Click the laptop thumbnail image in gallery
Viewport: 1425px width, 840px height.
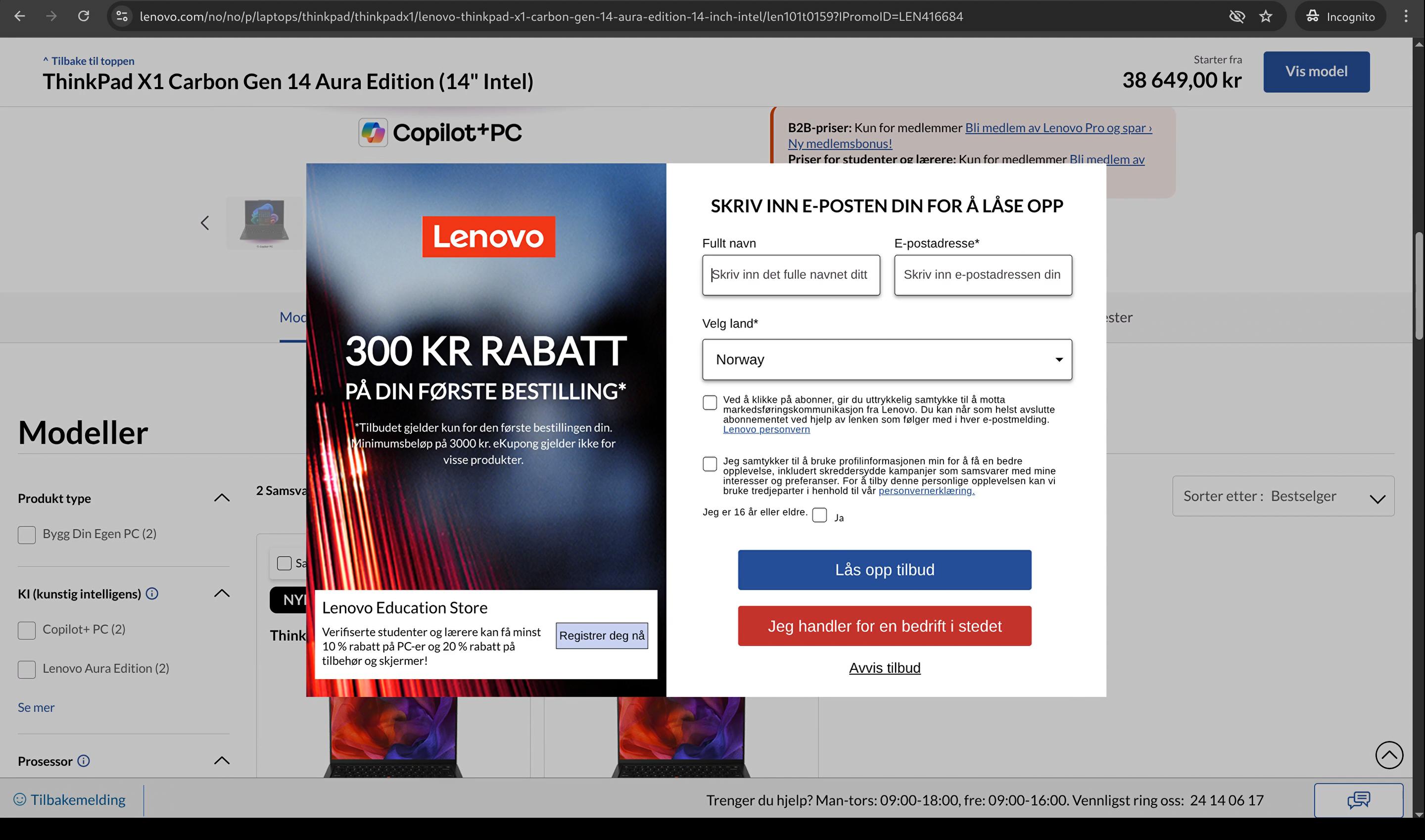(264, 223)
